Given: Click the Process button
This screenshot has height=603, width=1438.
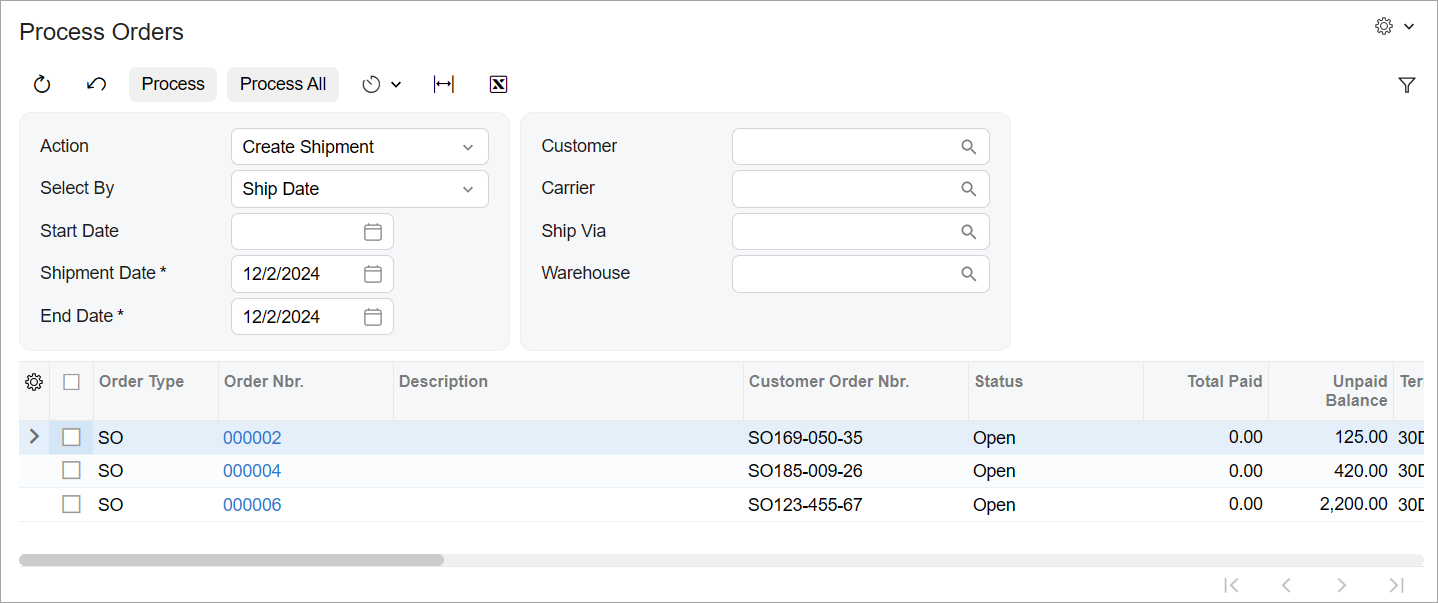Looking at the screenshot, I should (x=173, y=85).
